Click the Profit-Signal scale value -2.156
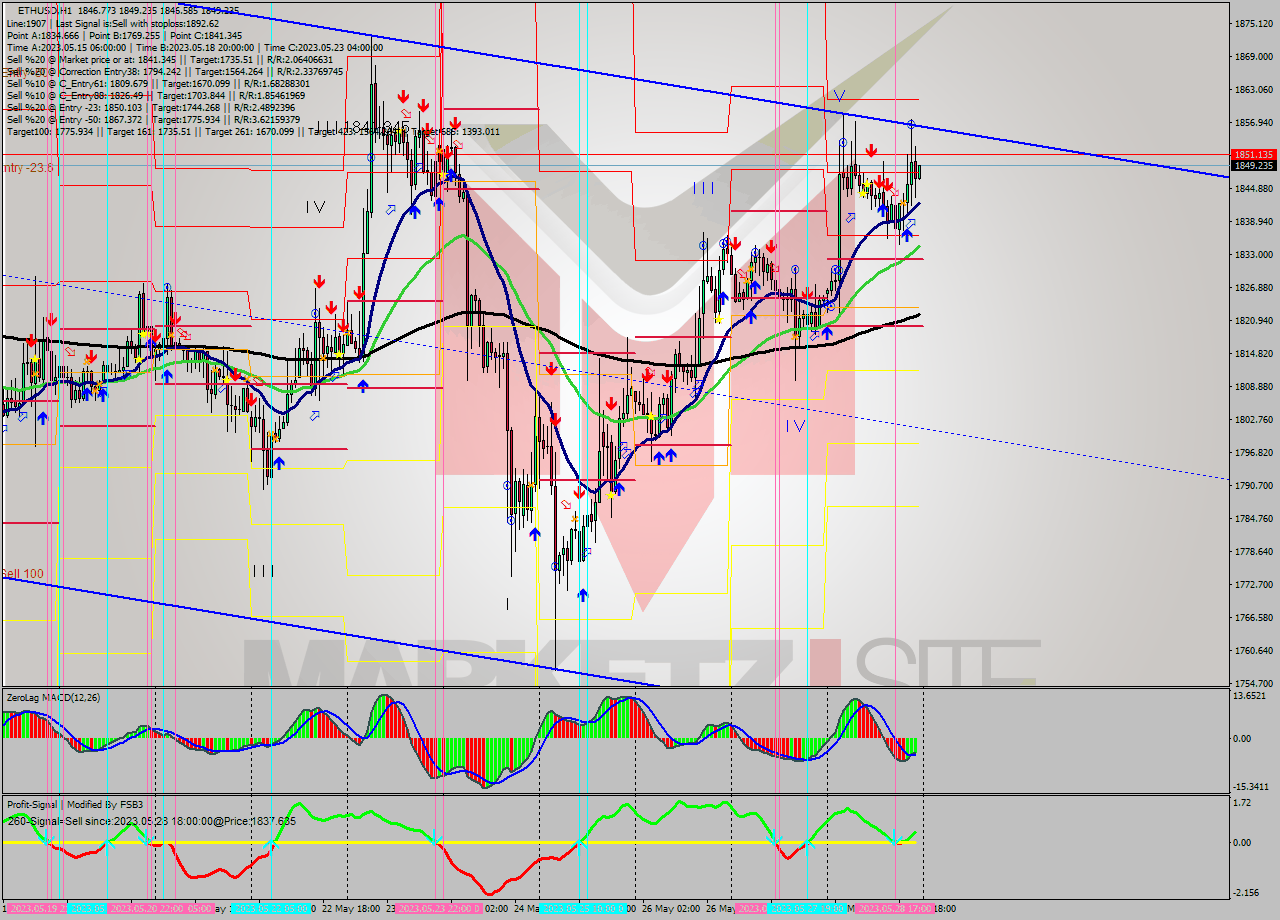 [1247, 892]
